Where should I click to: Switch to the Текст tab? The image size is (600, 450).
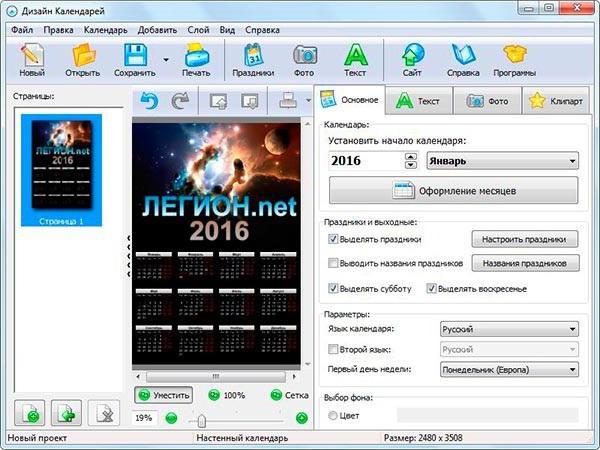[x=419, y=101]
